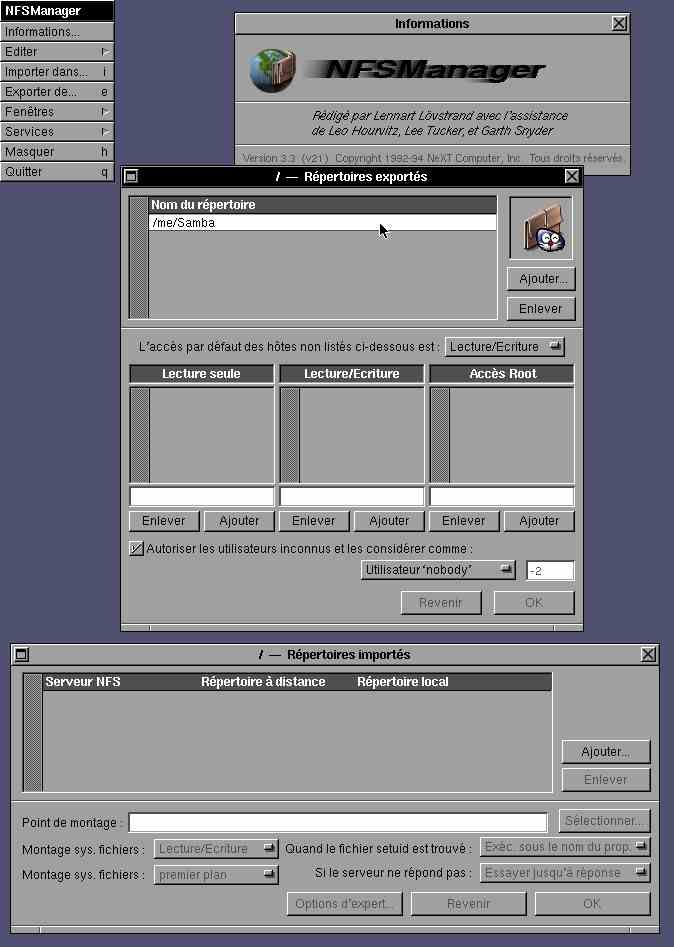Close the Répertoires exportés window
The width and height of the screenshot is (674, 947).
pos(572,176)
